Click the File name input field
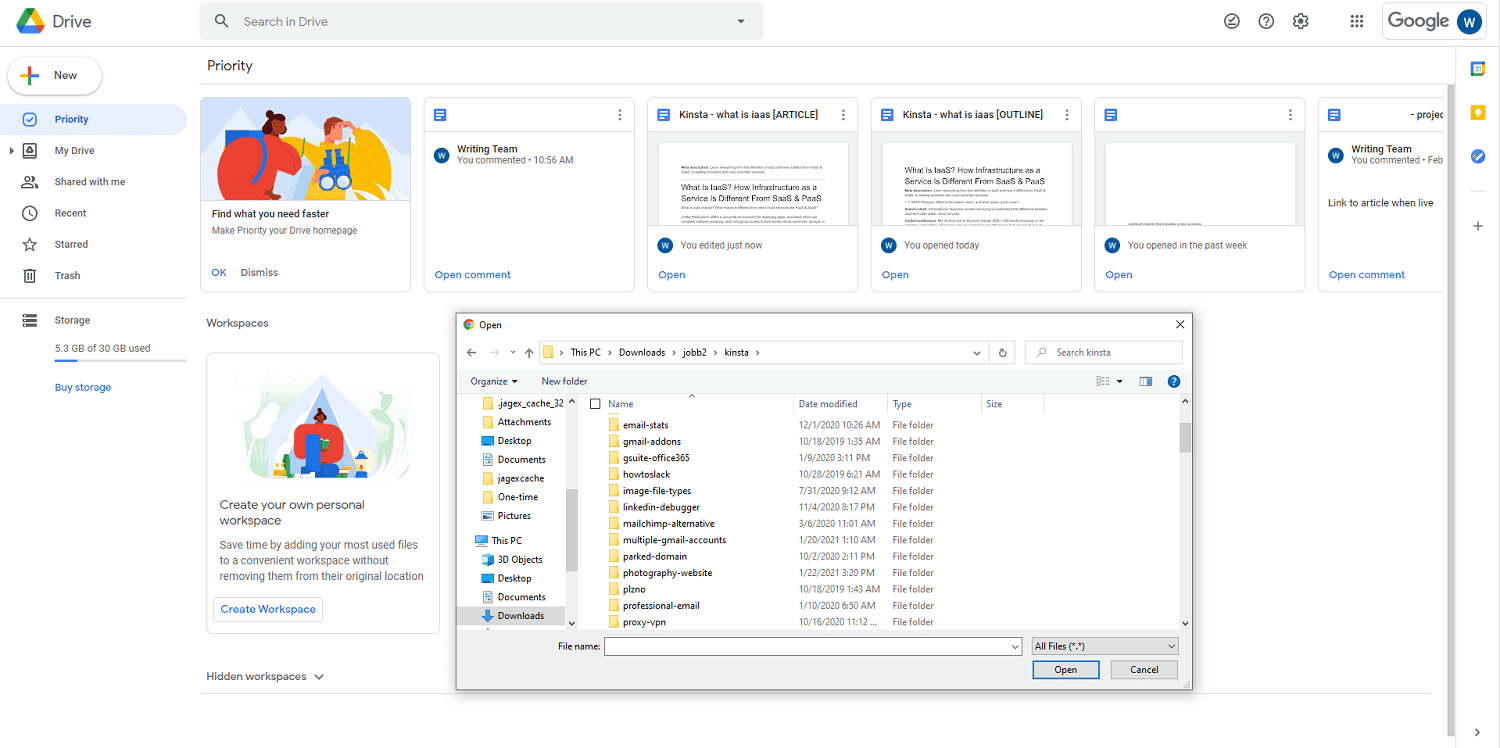 pos(810,645)
